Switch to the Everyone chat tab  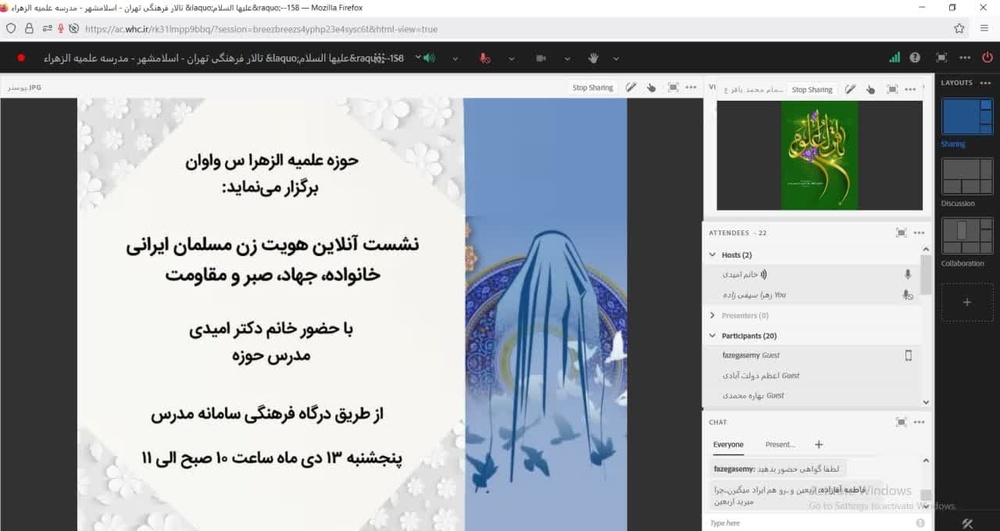728,444
